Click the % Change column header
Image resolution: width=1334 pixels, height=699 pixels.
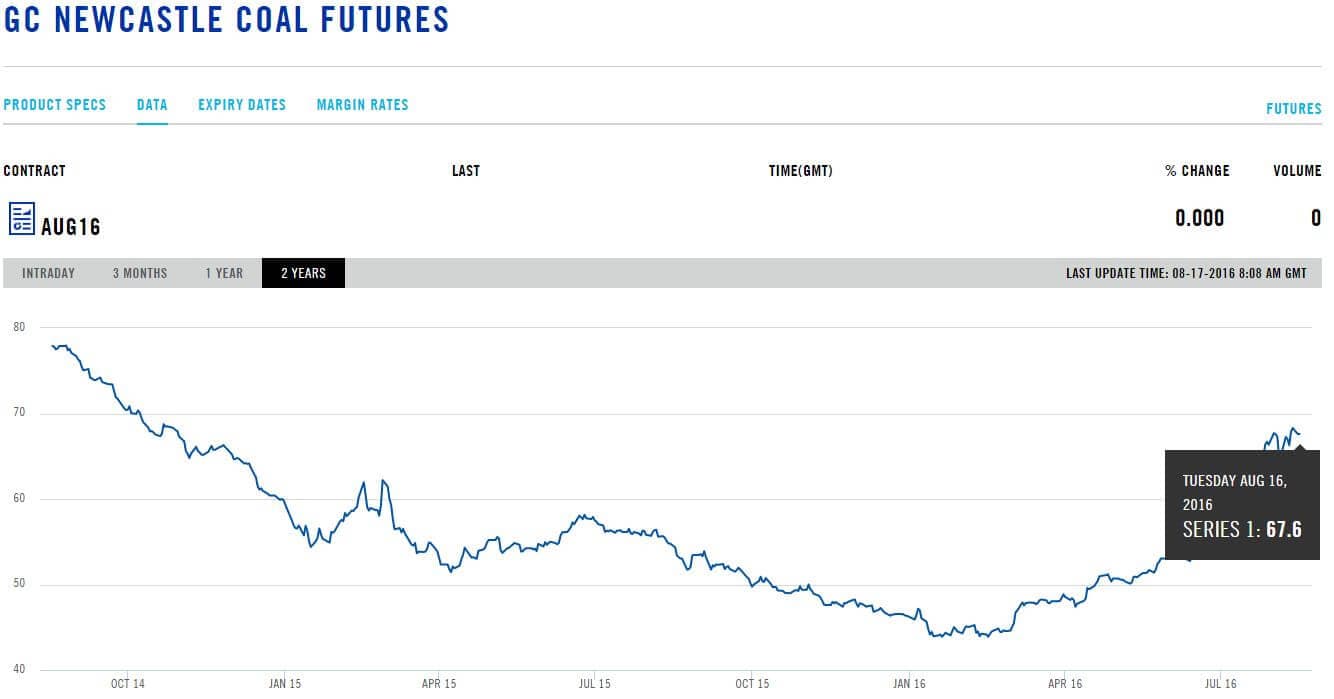coord(1197,171)
